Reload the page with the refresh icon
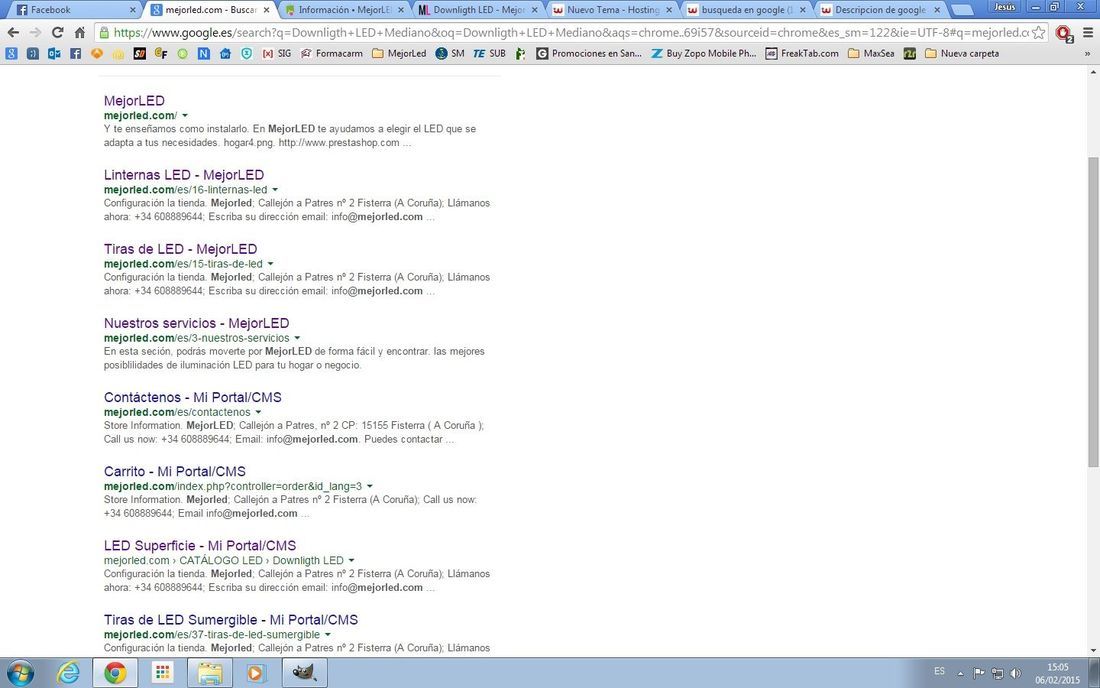 pyautogui.click(x=58, y=33)
